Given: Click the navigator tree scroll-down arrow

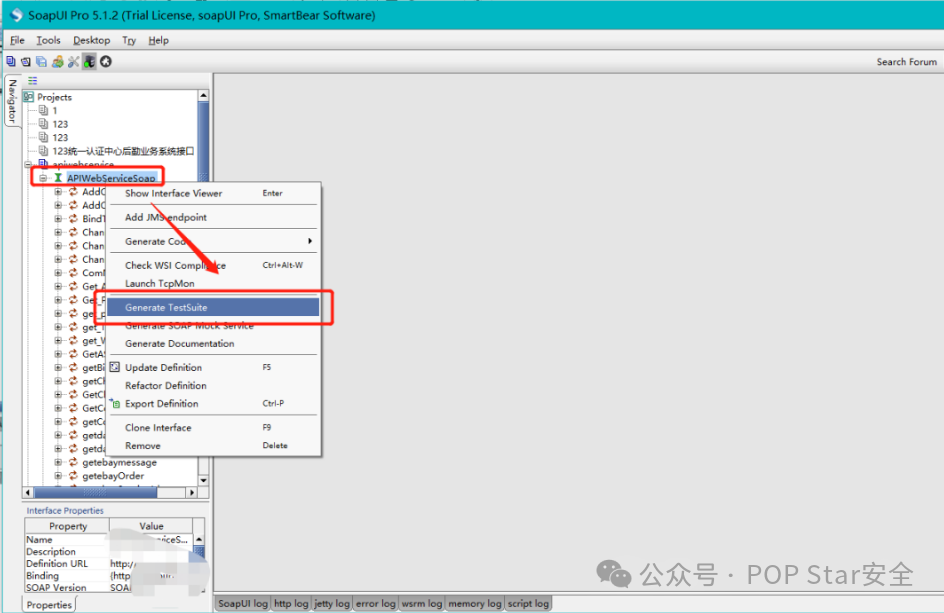Looking at the screenshot, I should click(x=203, y=480).
